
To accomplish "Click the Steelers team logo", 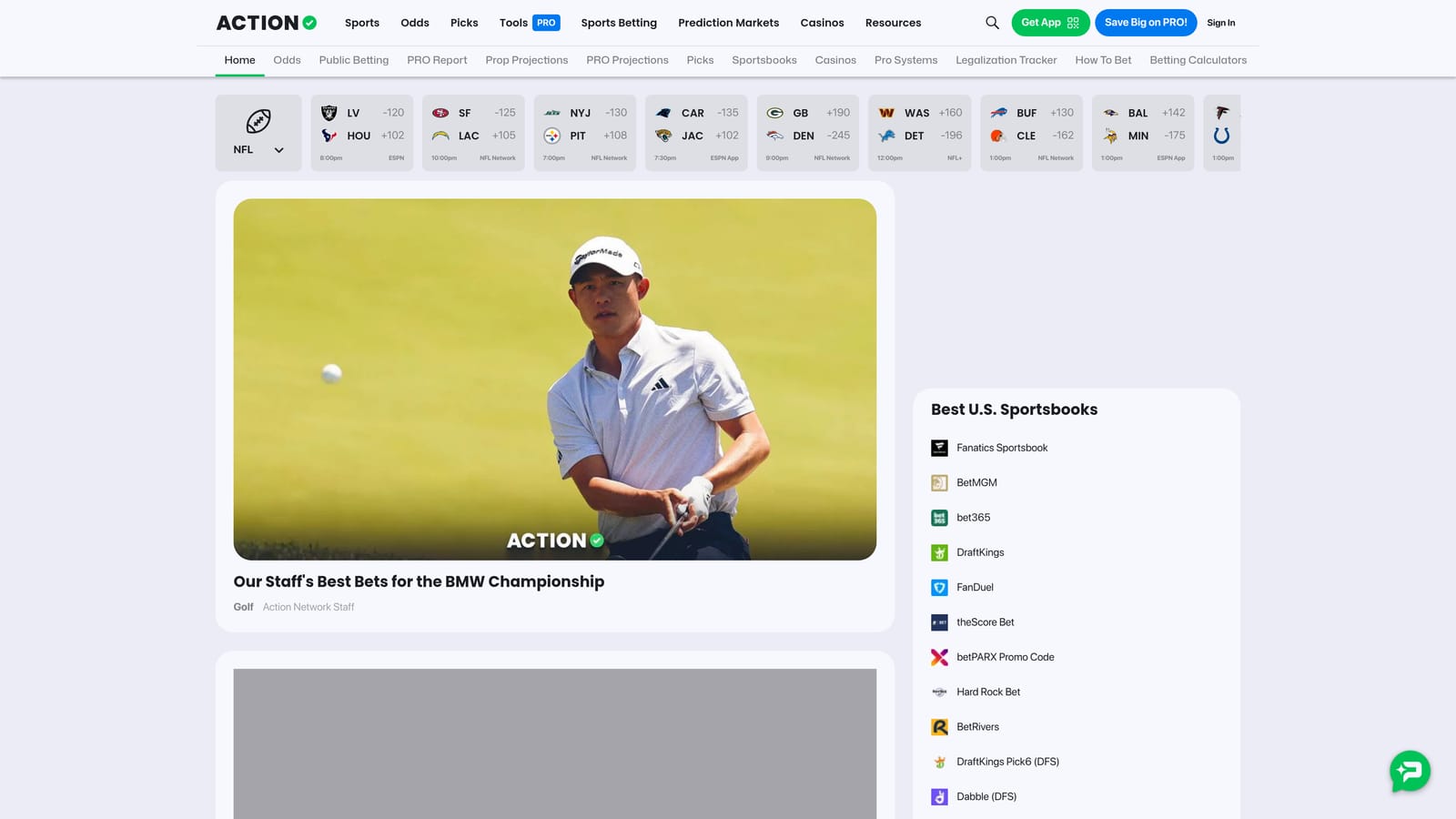I will coord(552,136).
